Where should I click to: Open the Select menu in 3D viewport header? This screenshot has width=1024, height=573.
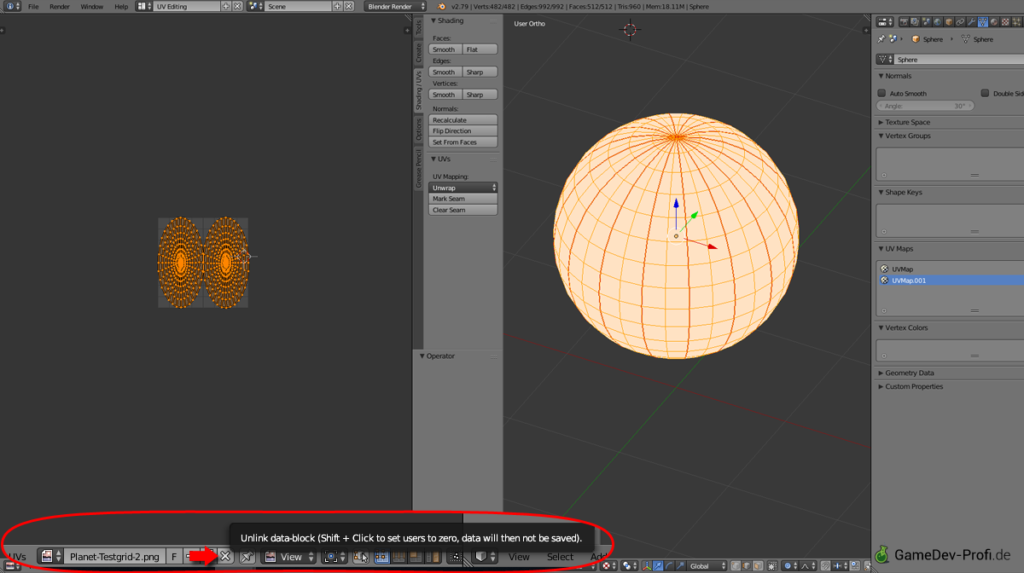560,557
